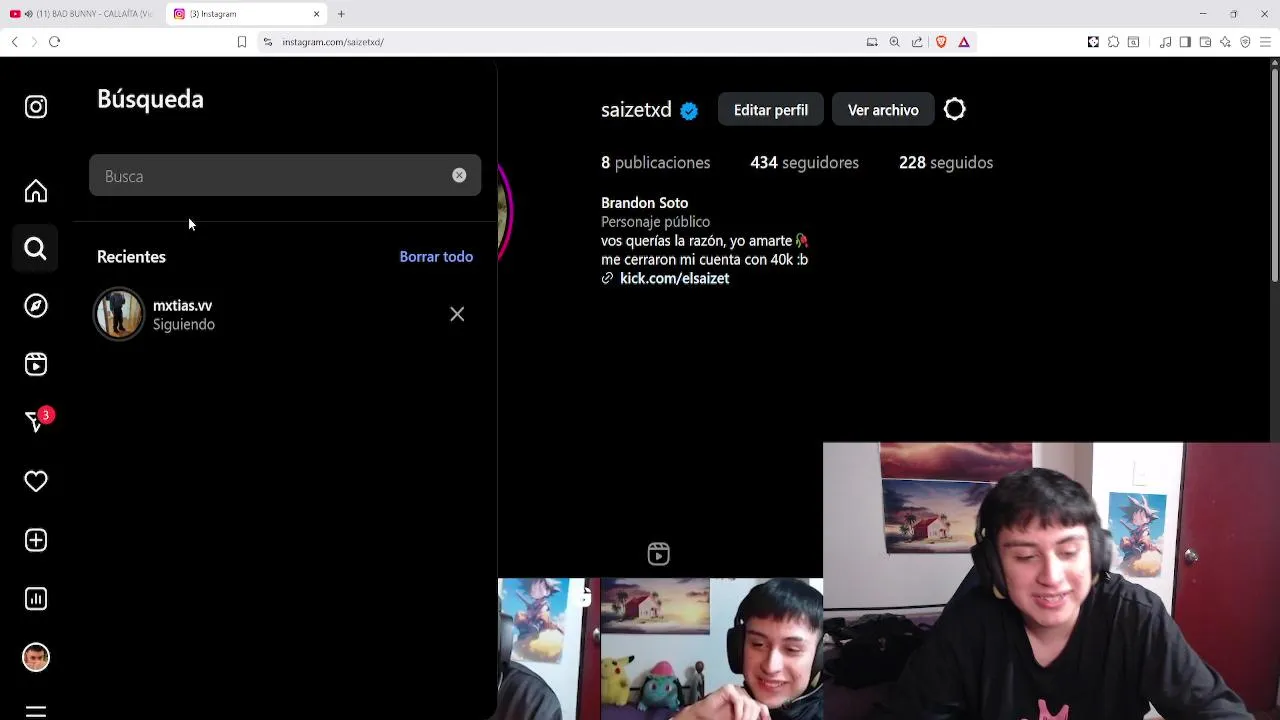Viewport: 1280px width, 720px height.
Task: Click Borrar todo to clear recents
Action: click(436, 257)
